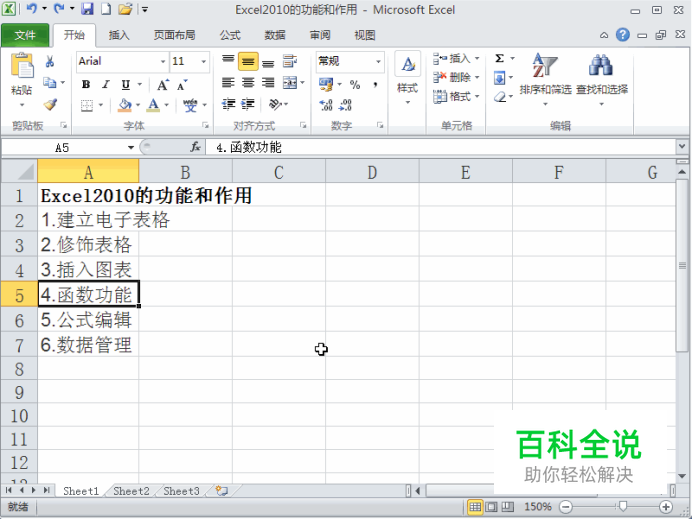Select the Format Painter brush
Image resolution: width=692 pixels, height=519 pixels.
[50, 105]
